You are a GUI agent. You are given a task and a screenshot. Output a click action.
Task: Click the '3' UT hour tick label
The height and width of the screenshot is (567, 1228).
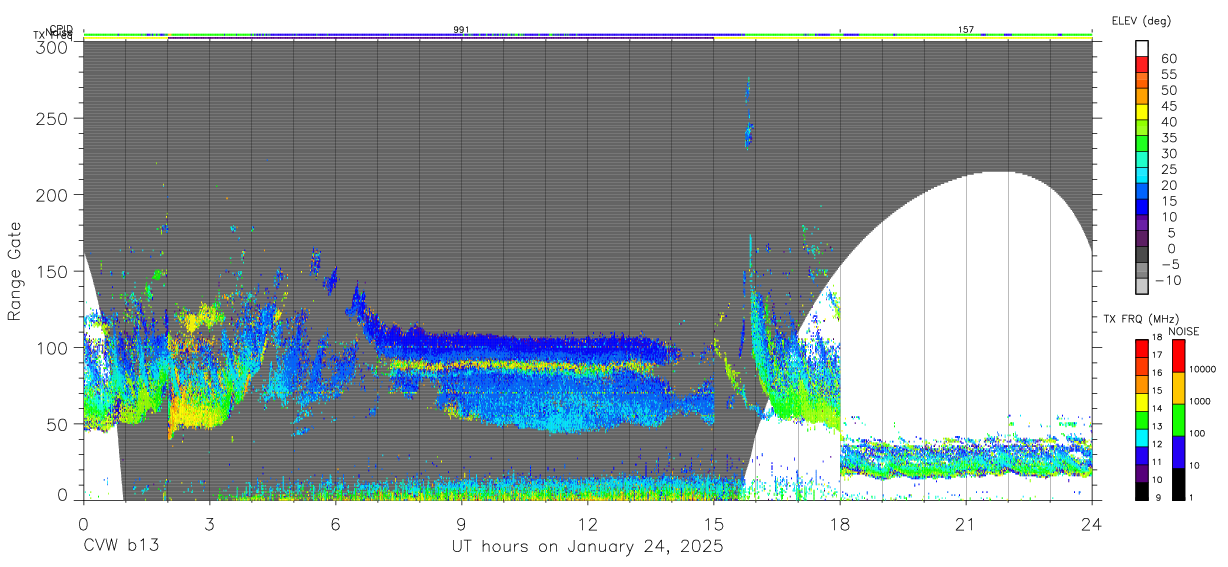tap(209, 523)
